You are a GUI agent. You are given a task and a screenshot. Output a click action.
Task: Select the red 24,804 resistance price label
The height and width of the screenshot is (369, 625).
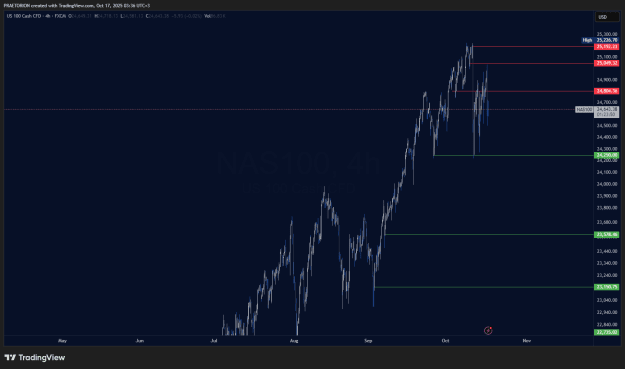pyautogui.click(x=606, y=91)
